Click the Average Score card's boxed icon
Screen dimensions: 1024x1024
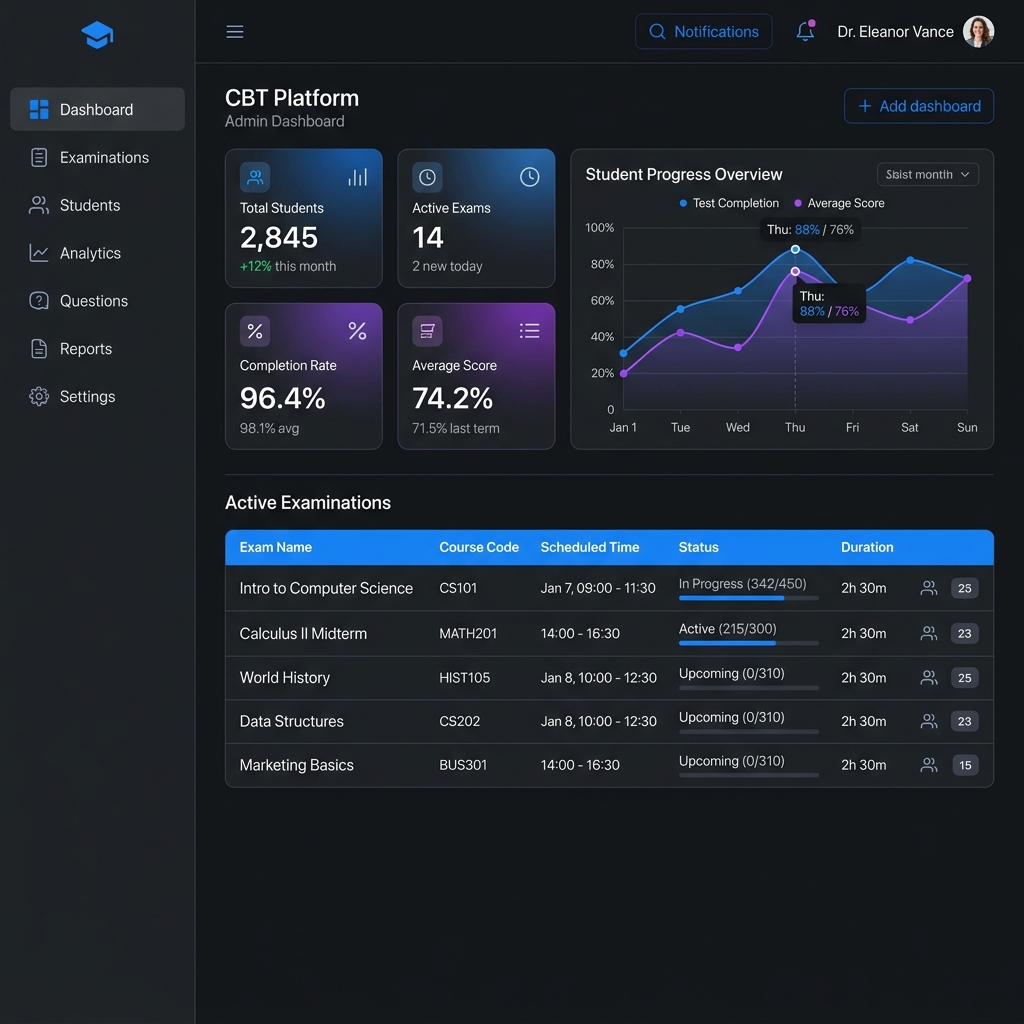coord(427,331)
